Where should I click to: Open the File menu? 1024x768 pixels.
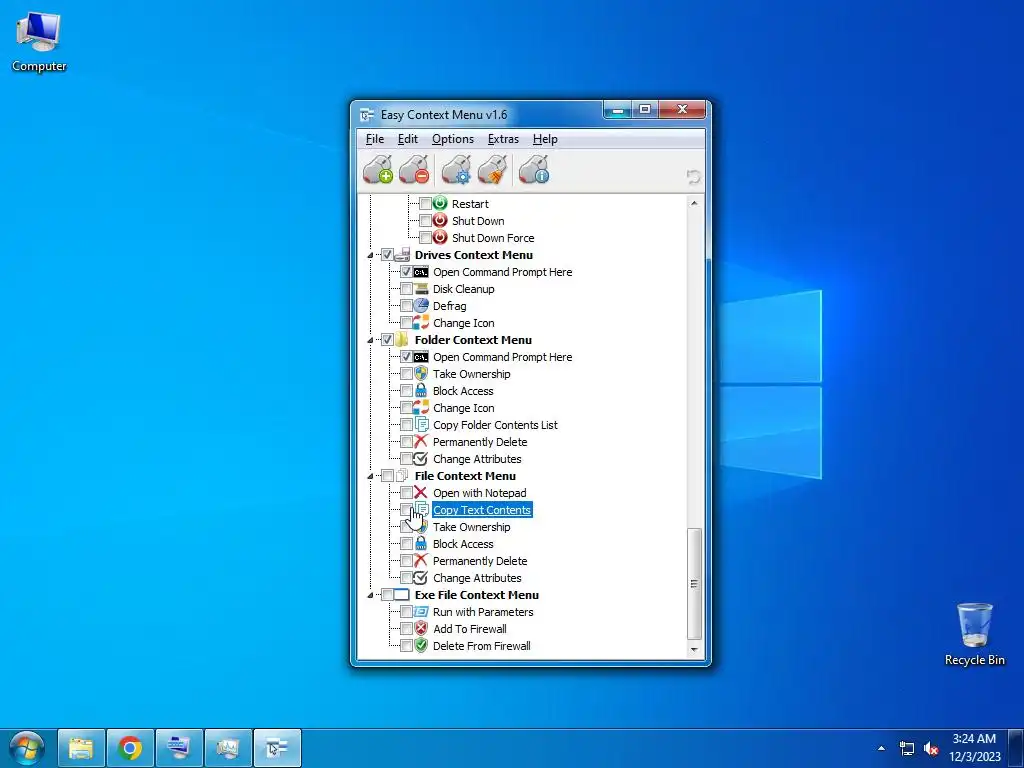pyautogui.click(x=375, y=138)
